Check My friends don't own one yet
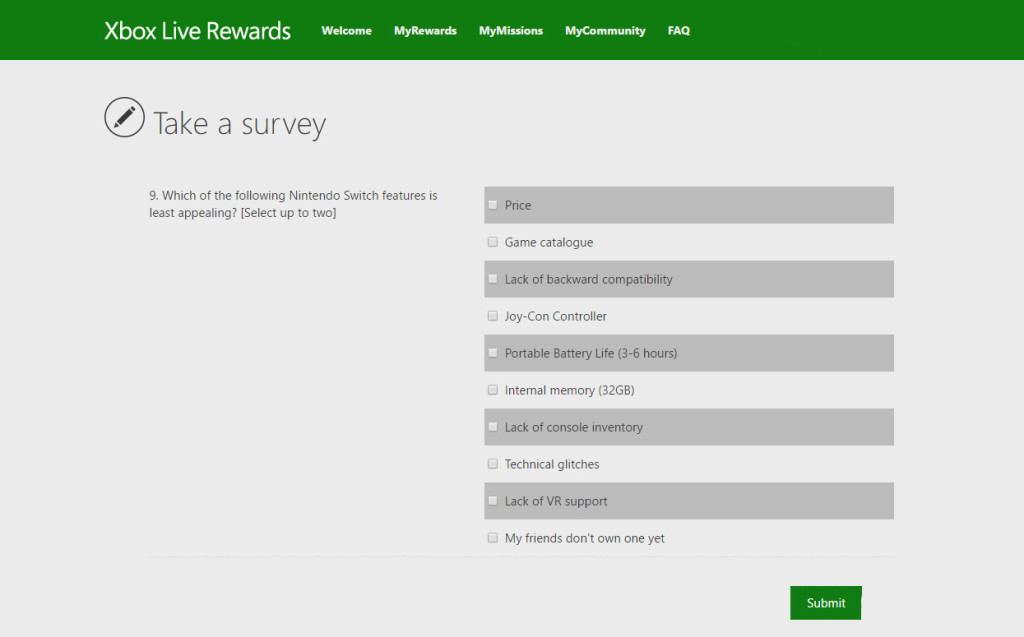 [x=492, y=538]
